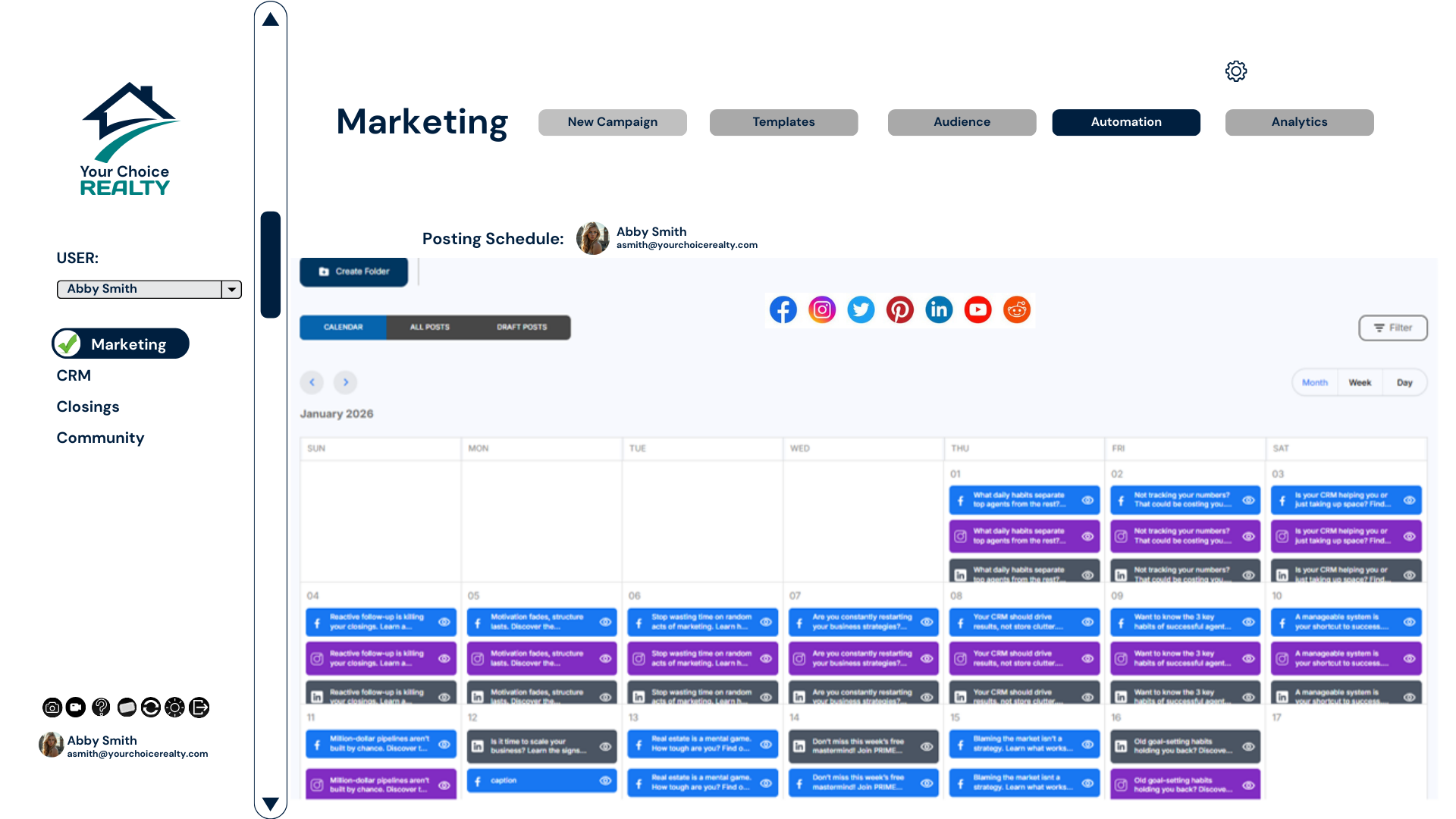Image resolution: width=1456 pixels, height=819 pixels.
Task: Open Marketing in the sidebar
Action: pyautogui.click(x=121, y=344)
